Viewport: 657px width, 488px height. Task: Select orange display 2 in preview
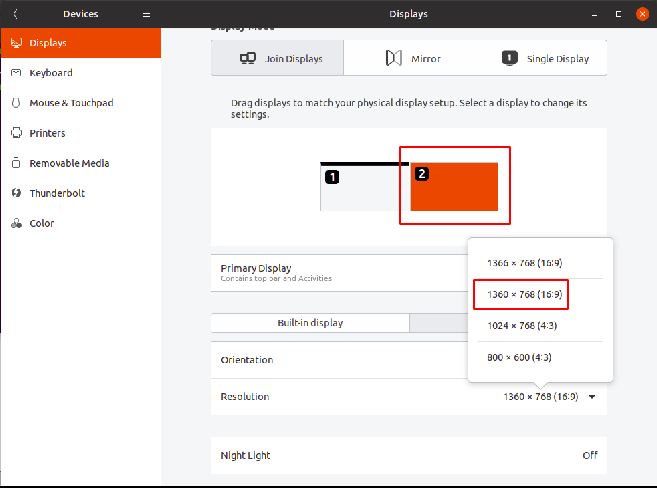pos(454,187)
